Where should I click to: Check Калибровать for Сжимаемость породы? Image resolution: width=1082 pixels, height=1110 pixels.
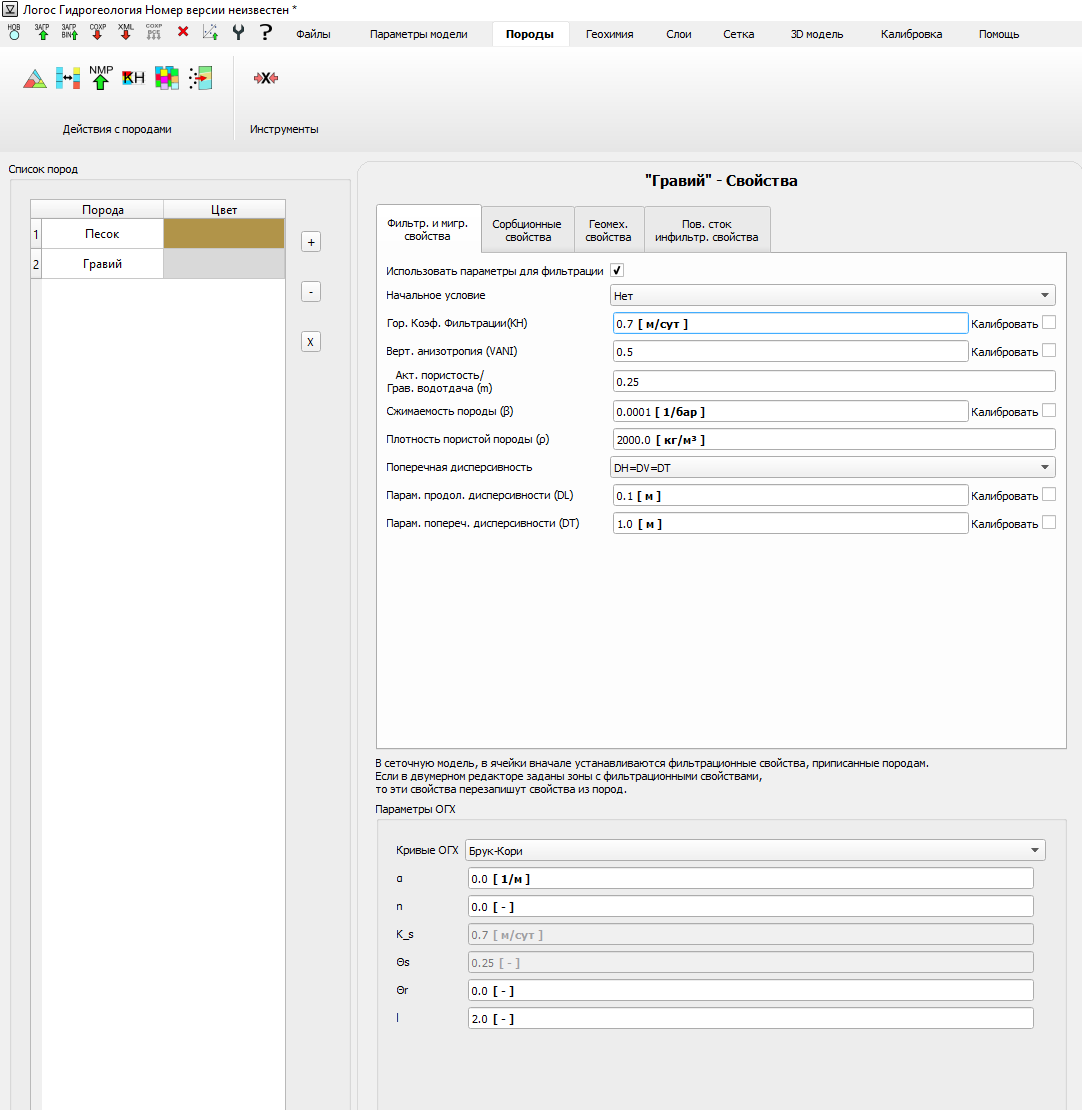[x=1048, y=411]
